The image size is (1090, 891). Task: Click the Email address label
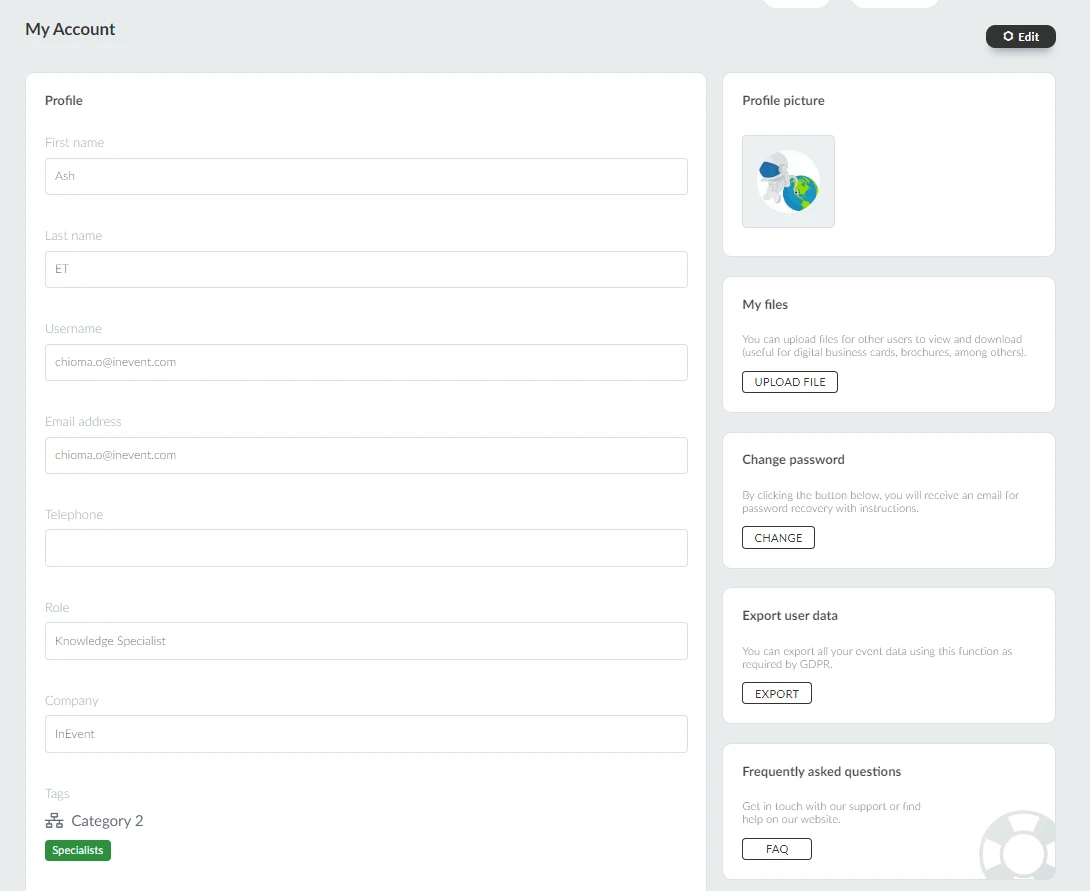click(x=83, y=422)
